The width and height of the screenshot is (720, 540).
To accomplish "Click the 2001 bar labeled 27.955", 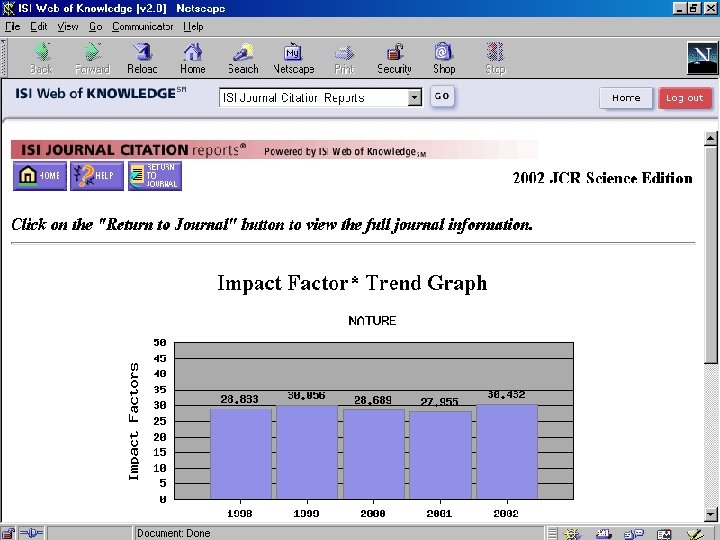I will click(x=440, y=455).
